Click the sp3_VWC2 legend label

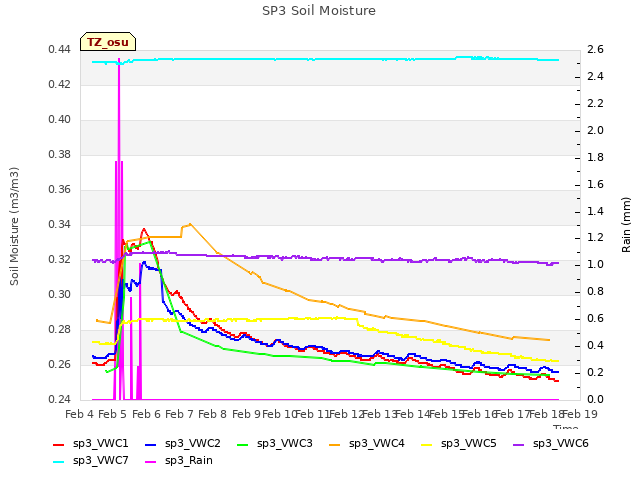[192, 444]
